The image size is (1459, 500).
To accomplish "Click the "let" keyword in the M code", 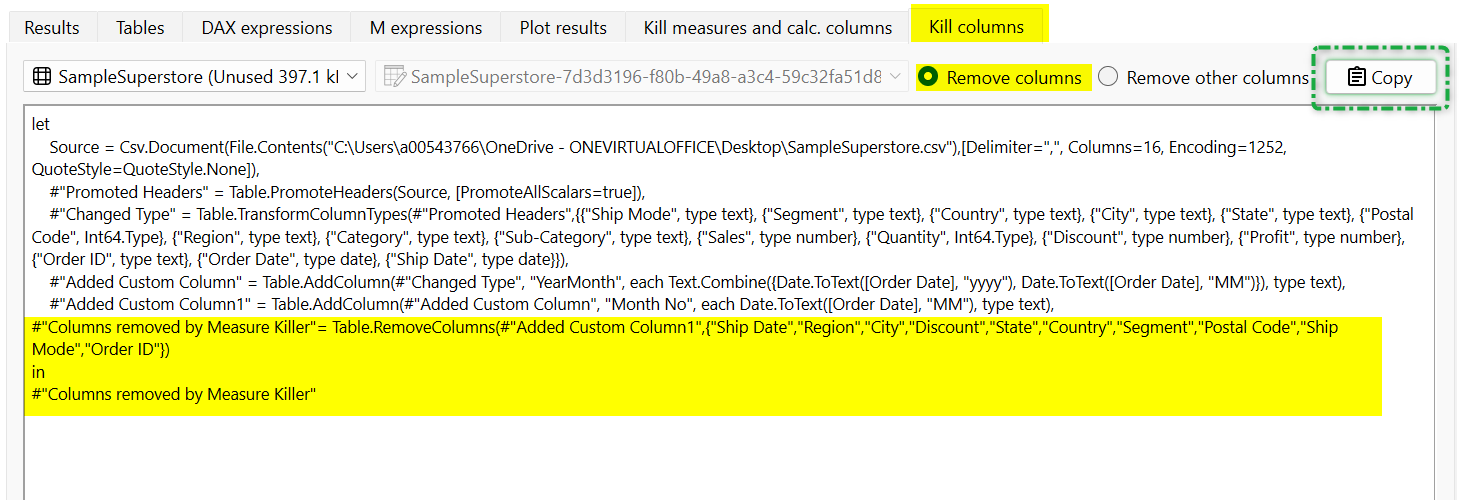I will (x=40, y=125).
